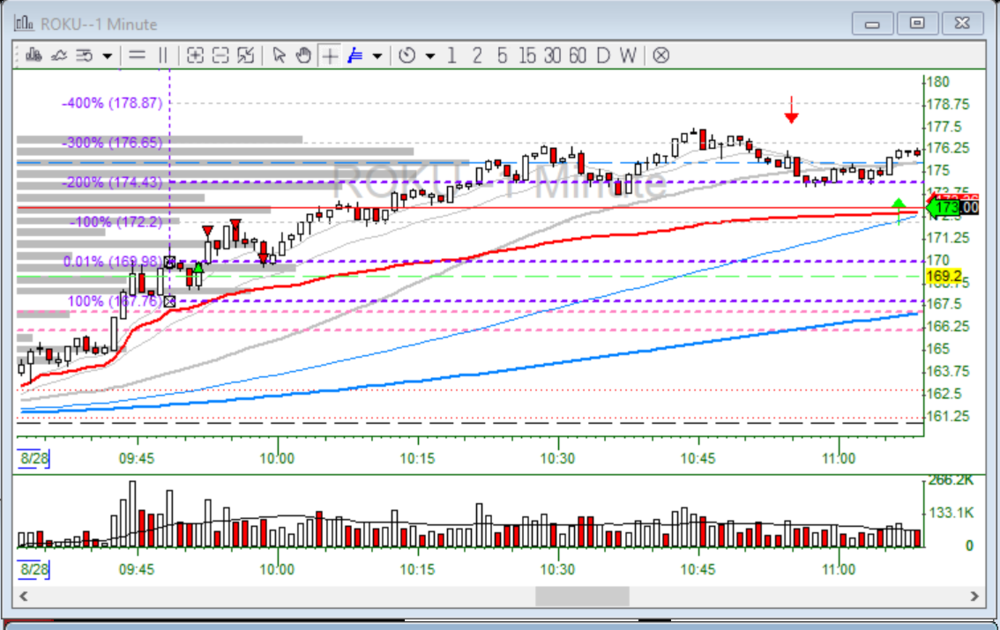
Task: Switch to the 5 minute timeframe
Action: [x=502, y=56]
